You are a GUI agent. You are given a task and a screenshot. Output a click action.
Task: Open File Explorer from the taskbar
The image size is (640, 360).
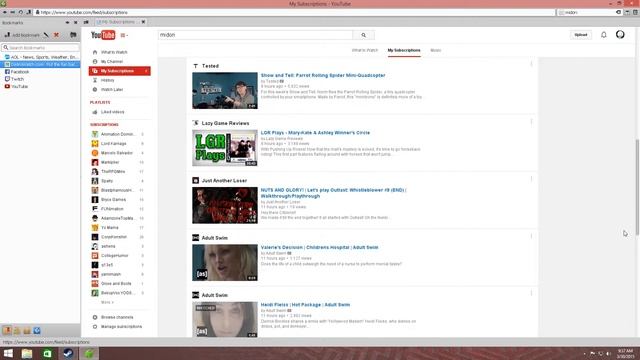(x=27, y=353)
